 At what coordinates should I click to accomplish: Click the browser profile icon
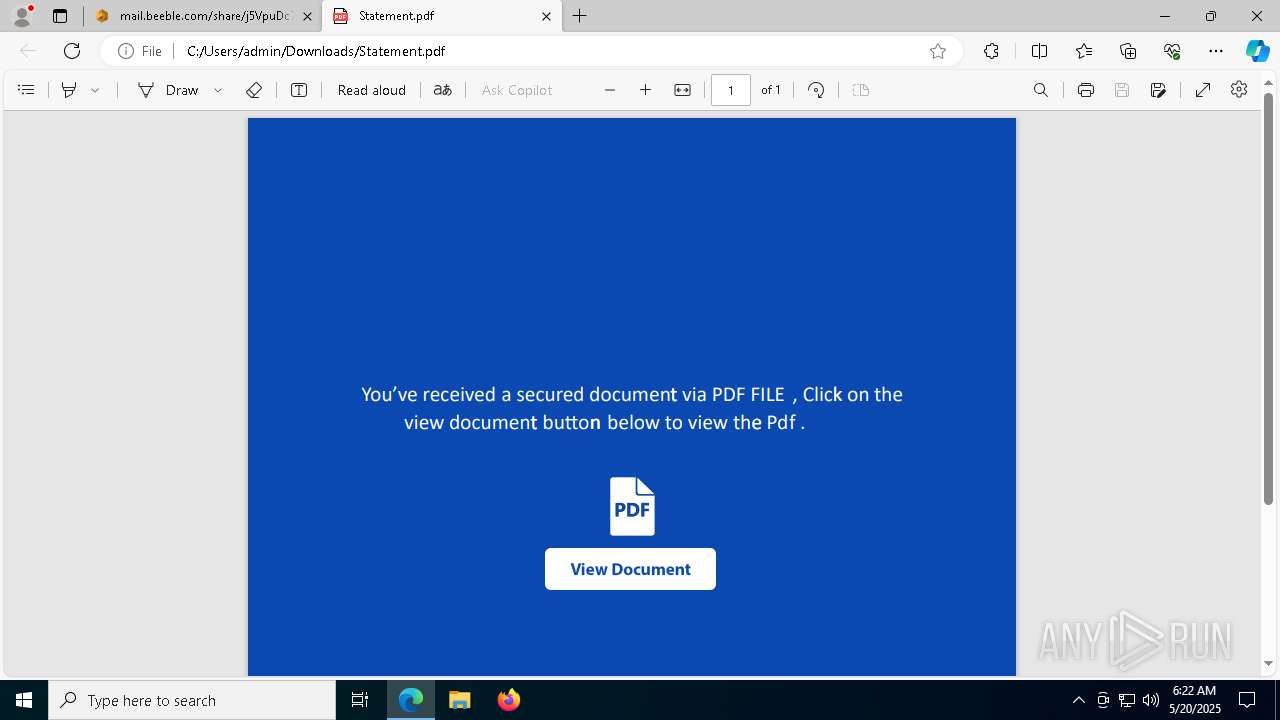coord(22,15)
